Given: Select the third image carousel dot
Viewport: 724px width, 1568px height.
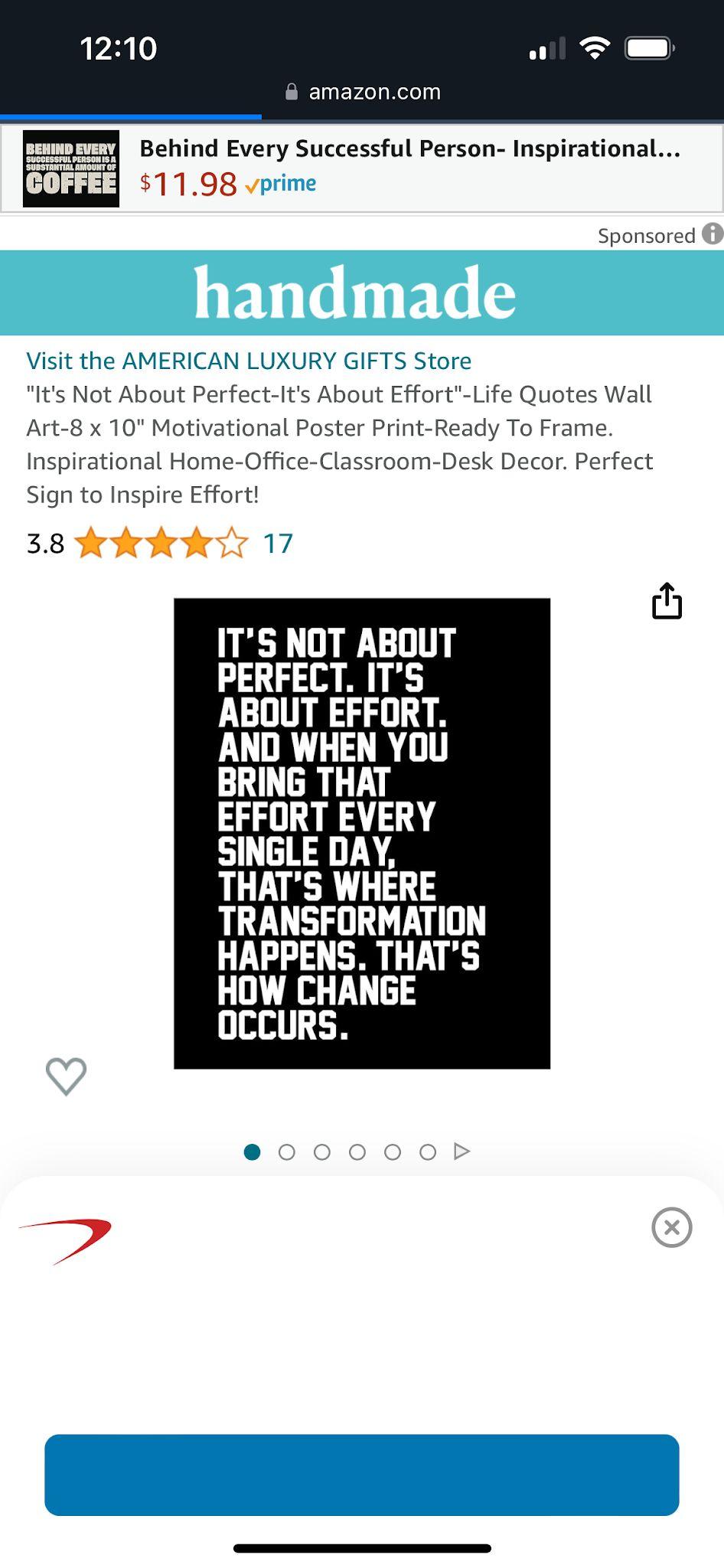Looking at the screenshot, I should click(322, 1151).
